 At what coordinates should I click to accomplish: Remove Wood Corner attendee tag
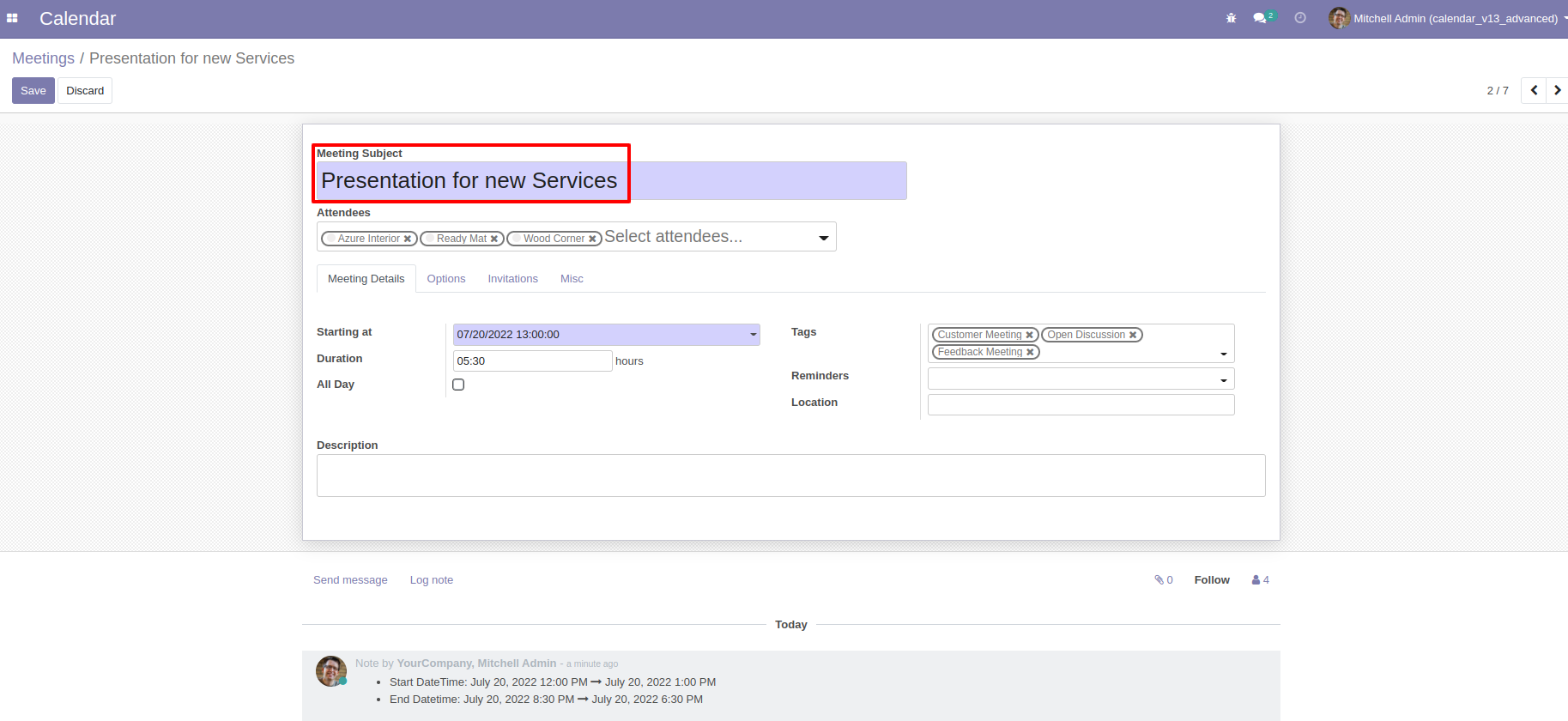(592, 239)
